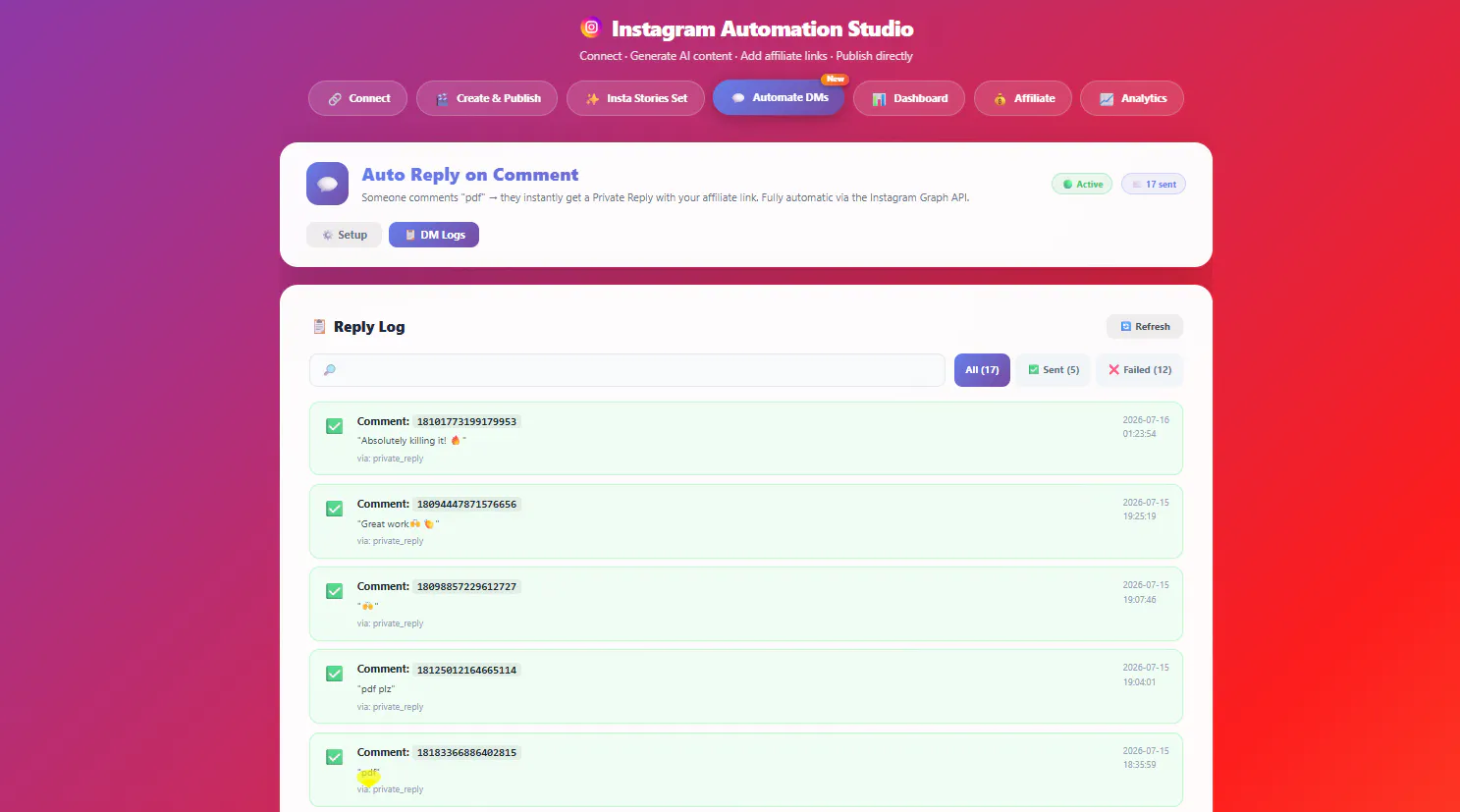The width and height of the screenshot is (1460, 812).
Task: Click comment ID 18183366886402815
Action: point(466,753)
